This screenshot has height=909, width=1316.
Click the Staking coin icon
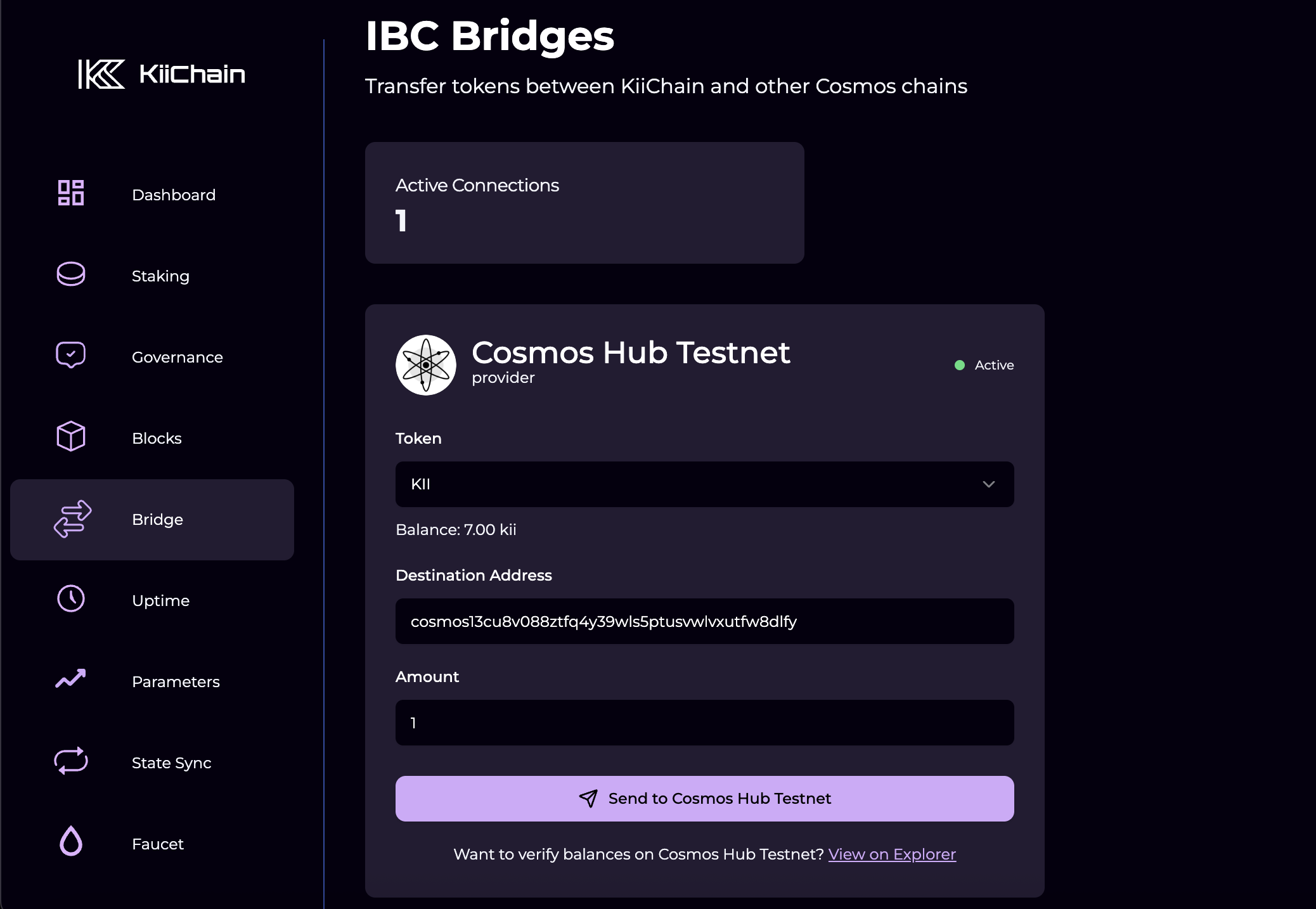(x=71, y=274)
